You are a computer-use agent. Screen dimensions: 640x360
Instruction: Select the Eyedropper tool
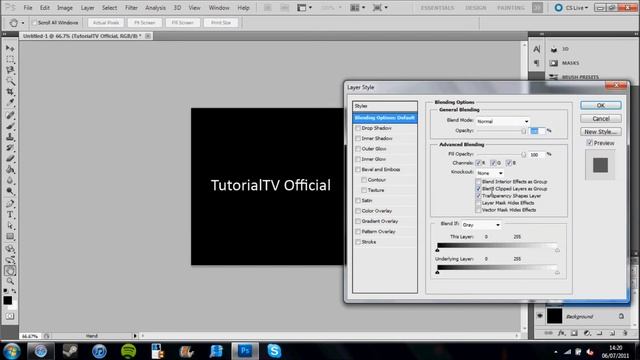[10, 102]
